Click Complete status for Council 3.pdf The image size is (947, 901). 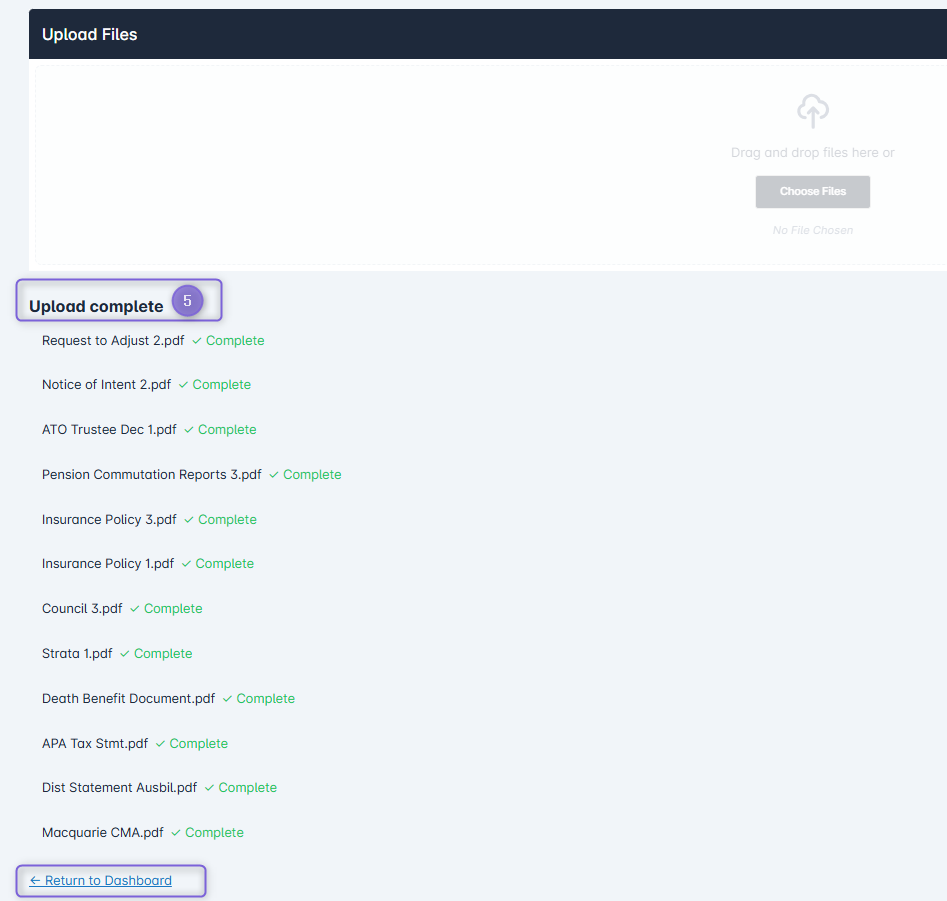click(x=173, y=608)
